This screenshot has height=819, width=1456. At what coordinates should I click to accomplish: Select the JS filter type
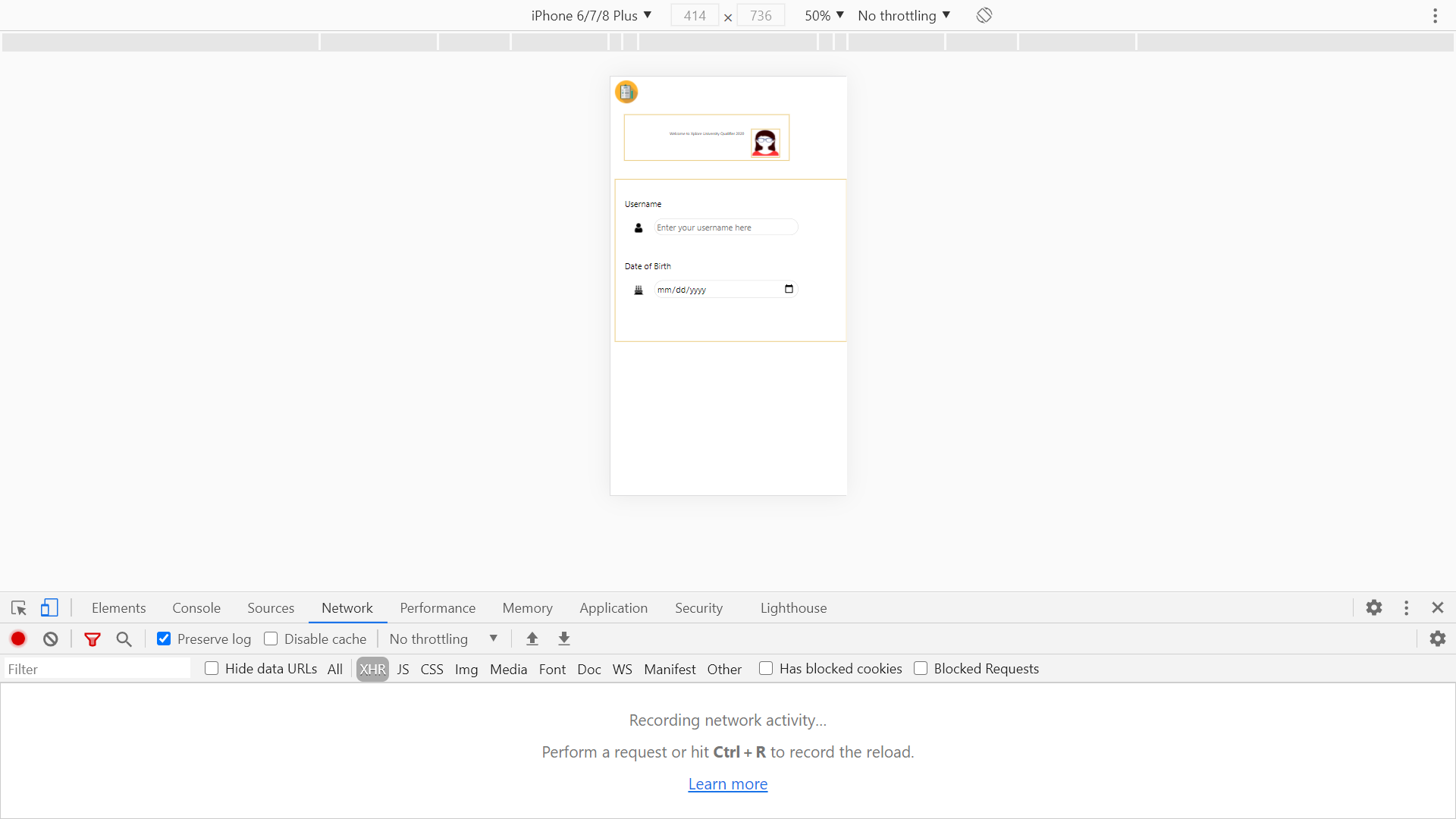tap(403, 670)
